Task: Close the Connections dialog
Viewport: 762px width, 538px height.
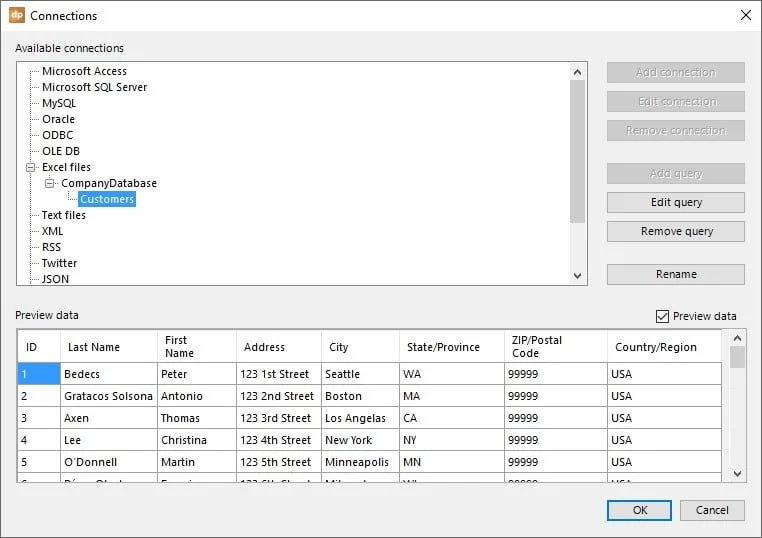Action: tap(745, 15)
